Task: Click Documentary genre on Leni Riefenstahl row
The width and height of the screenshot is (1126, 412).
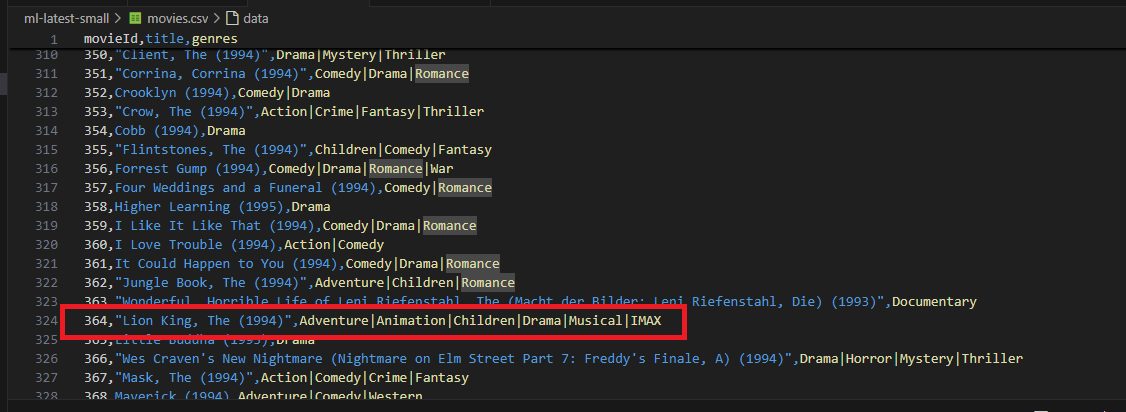Action: (934, 302)
